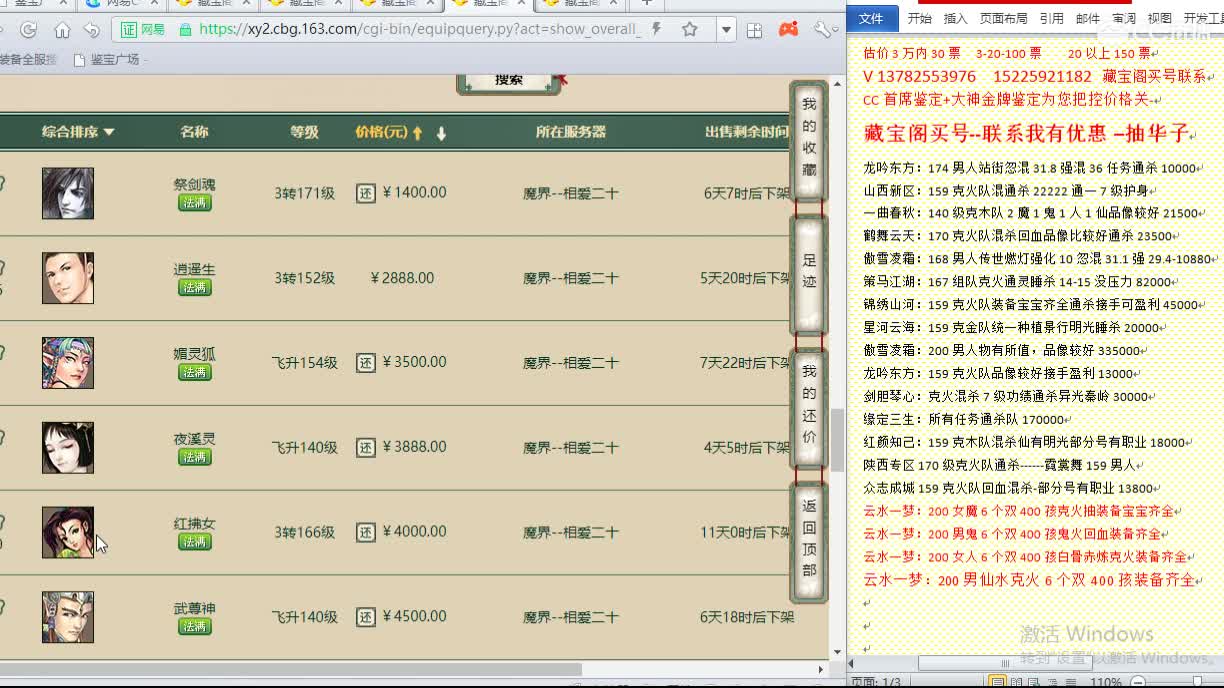Click the 所在服务器 column header
The height and width of the screenshot is (688, 1224).
tap(570, 132)
